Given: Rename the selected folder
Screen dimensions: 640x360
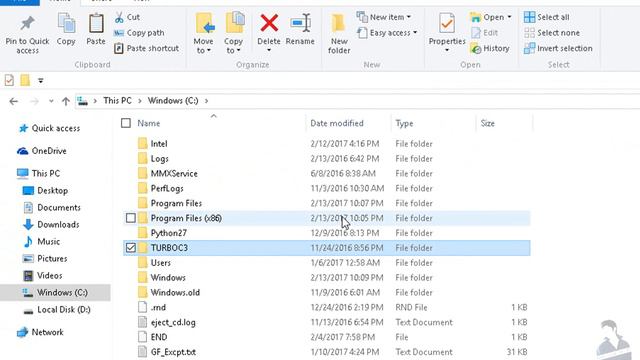Looking at the screenshot, I should pyautogui.click(x=300, y=29).
